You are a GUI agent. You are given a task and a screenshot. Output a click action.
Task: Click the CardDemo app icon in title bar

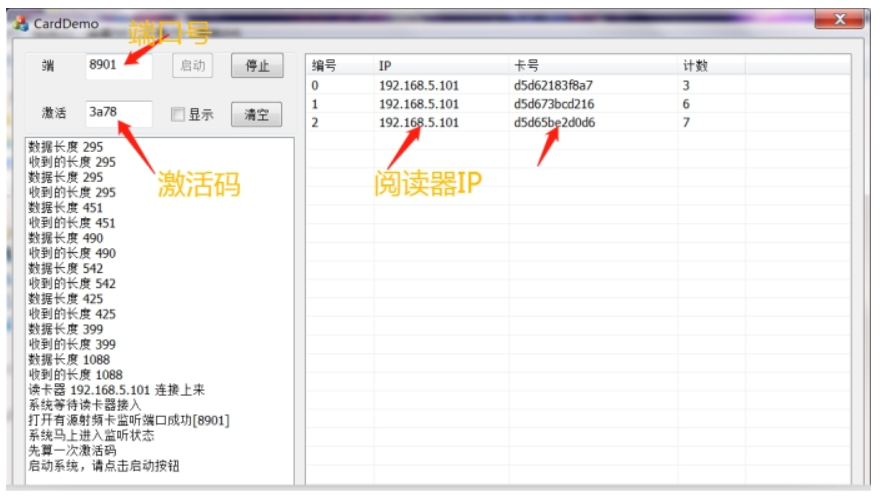pos(21,22)
